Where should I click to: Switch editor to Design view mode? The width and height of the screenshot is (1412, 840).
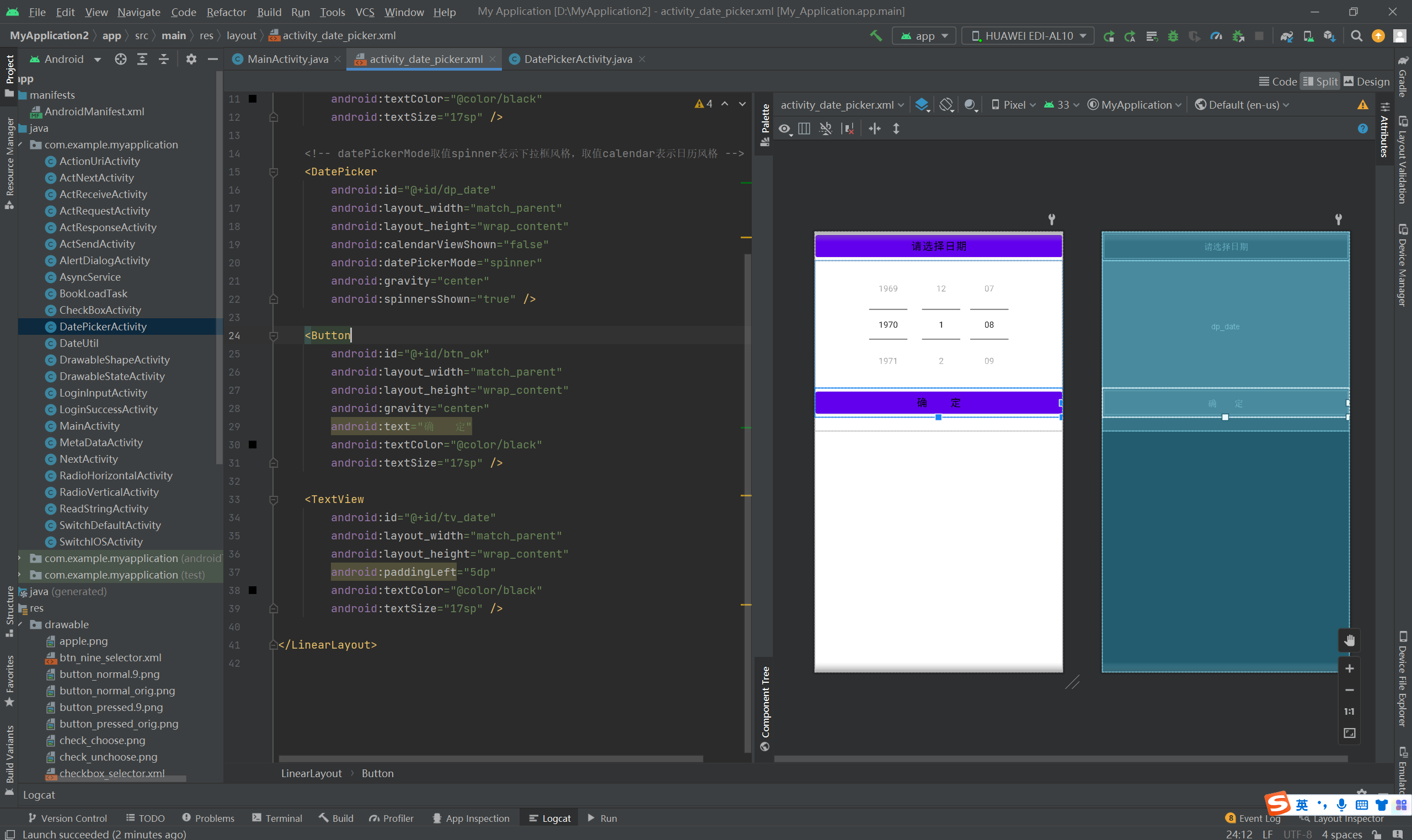click(x=1366, y=82)
